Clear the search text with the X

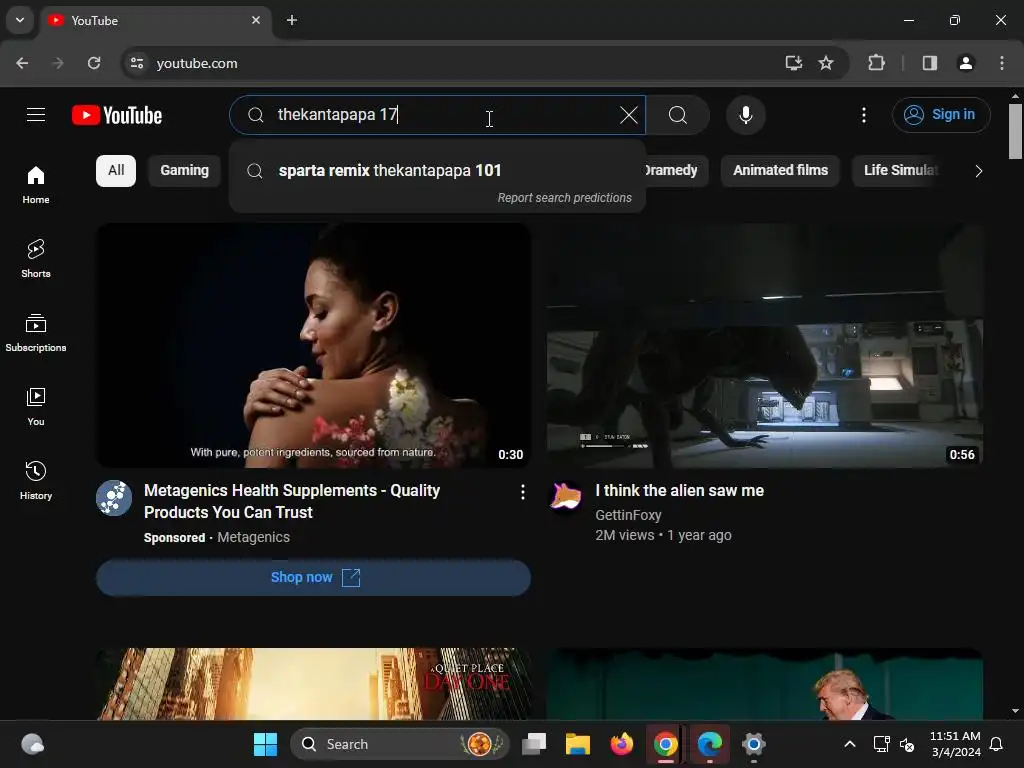[628, 115]
